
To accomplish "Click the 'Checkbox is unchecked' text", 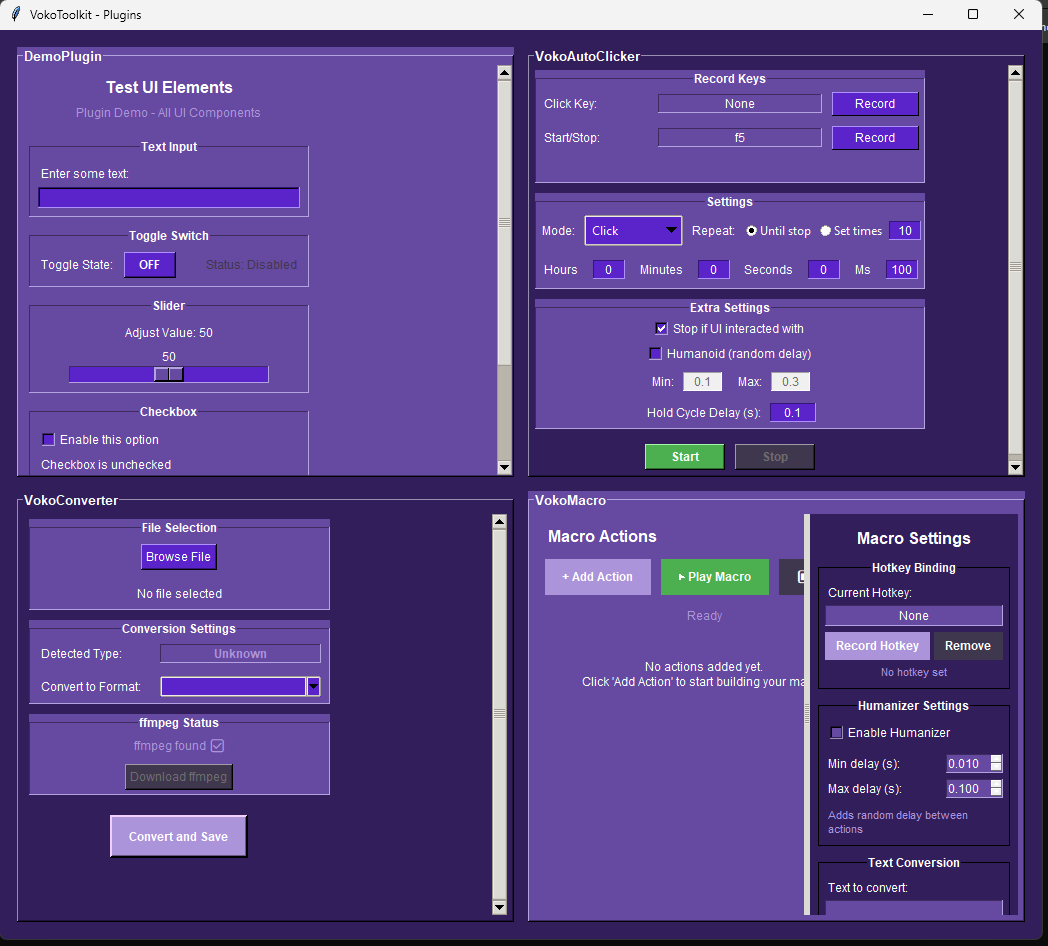I will 106,465.
